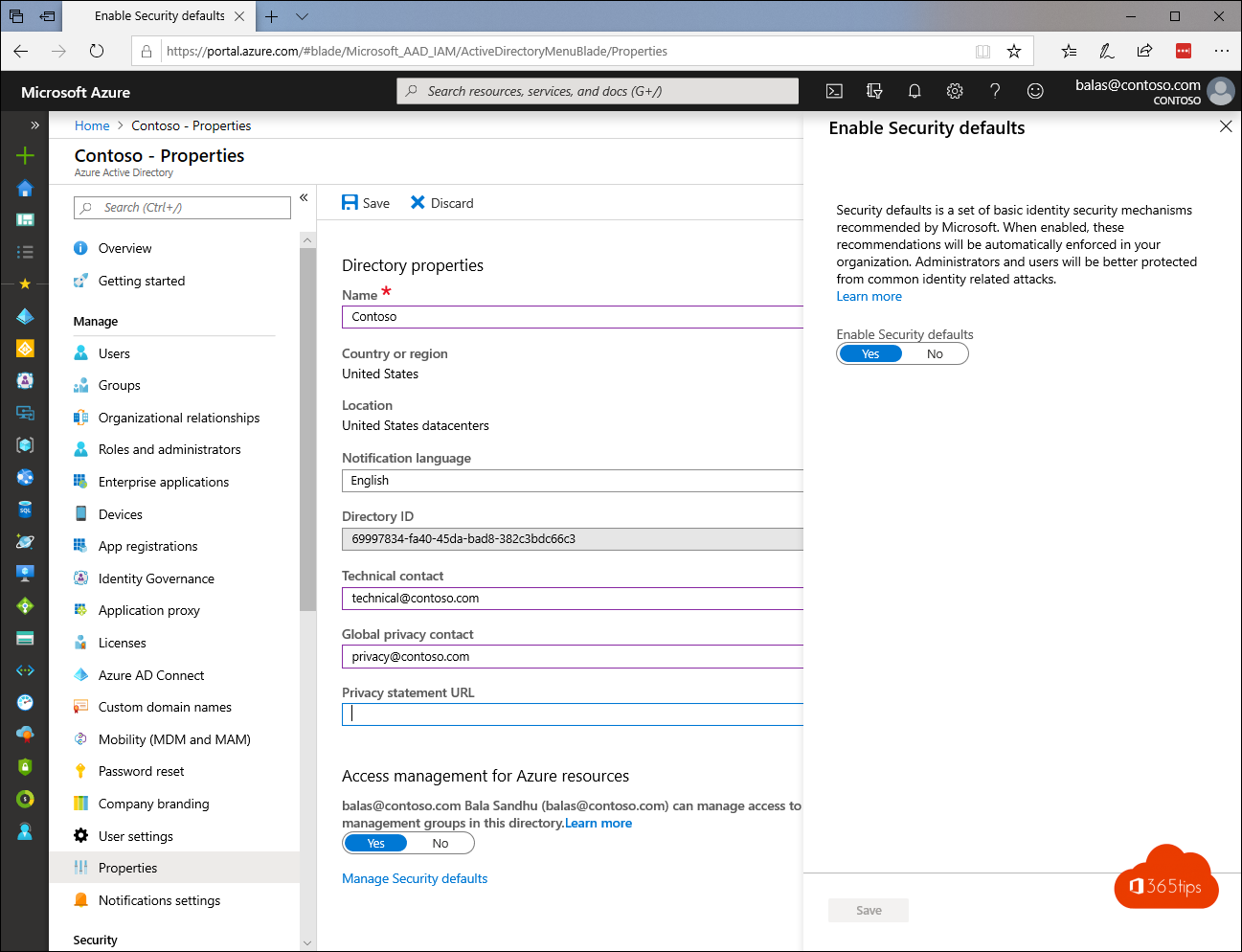Screen dimensions: 1242x952
Task: Open Home icon in left rail
Action: (x=25, y=188)
